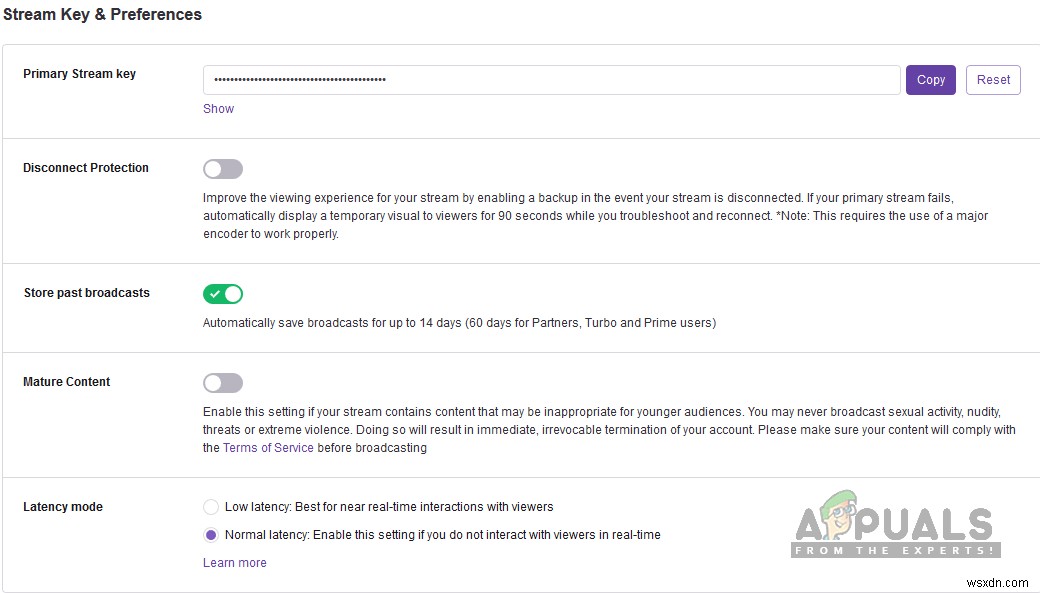This screenshot has height=593, width=1040.
Task: Copy the primary stream key
Action: tap(930, 80)
